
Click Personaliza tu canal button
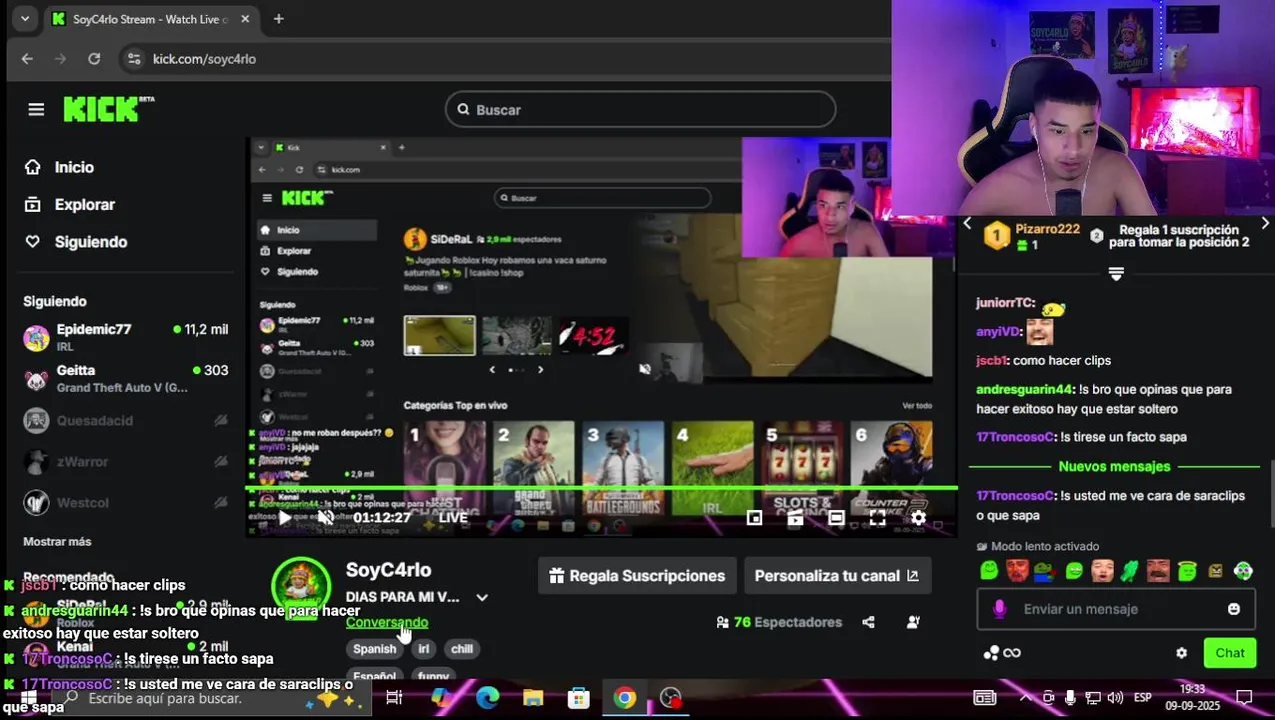tap(838, 576)
